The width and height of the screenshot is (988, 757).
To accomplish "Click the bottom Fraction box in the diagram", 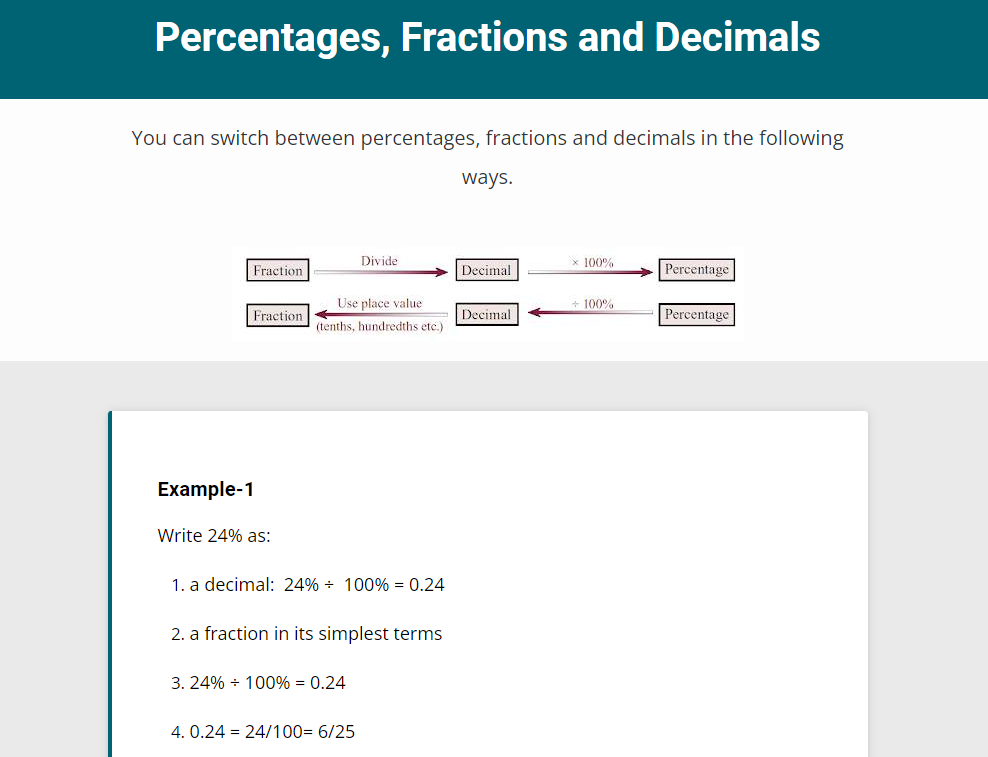I will (x=278, y=315).
